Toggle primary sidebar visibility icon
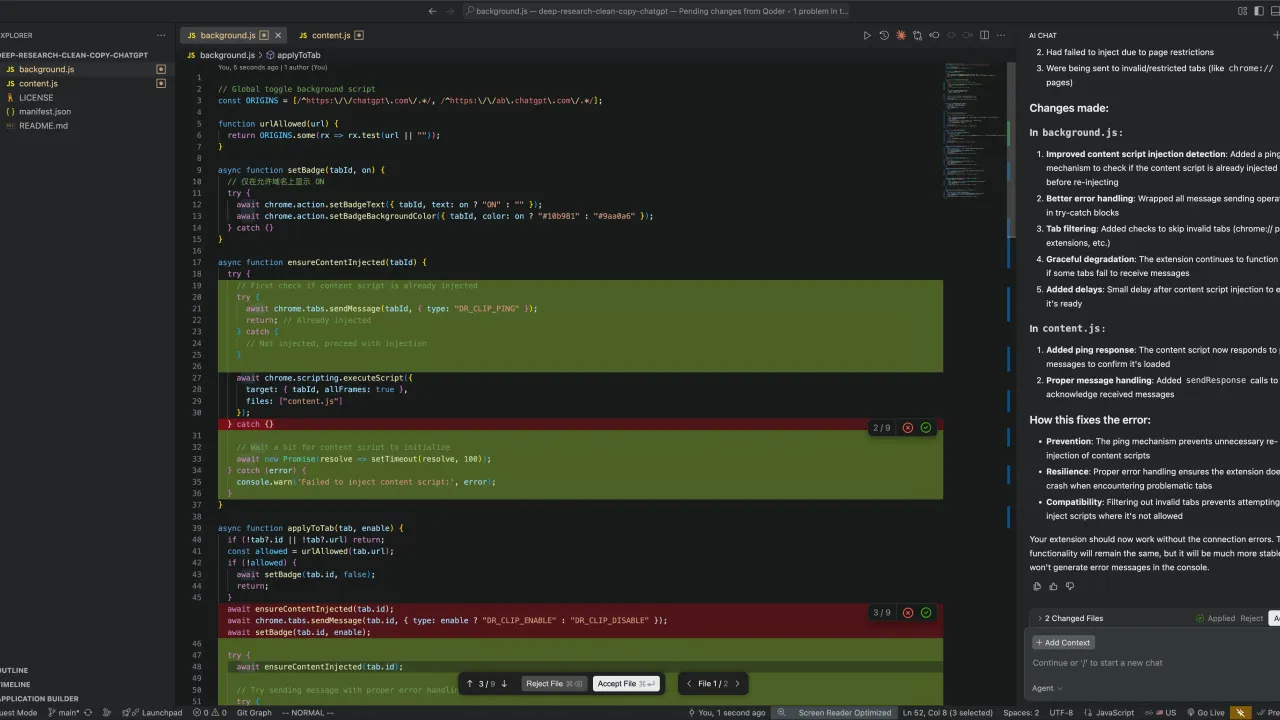 click(1260, 11)
